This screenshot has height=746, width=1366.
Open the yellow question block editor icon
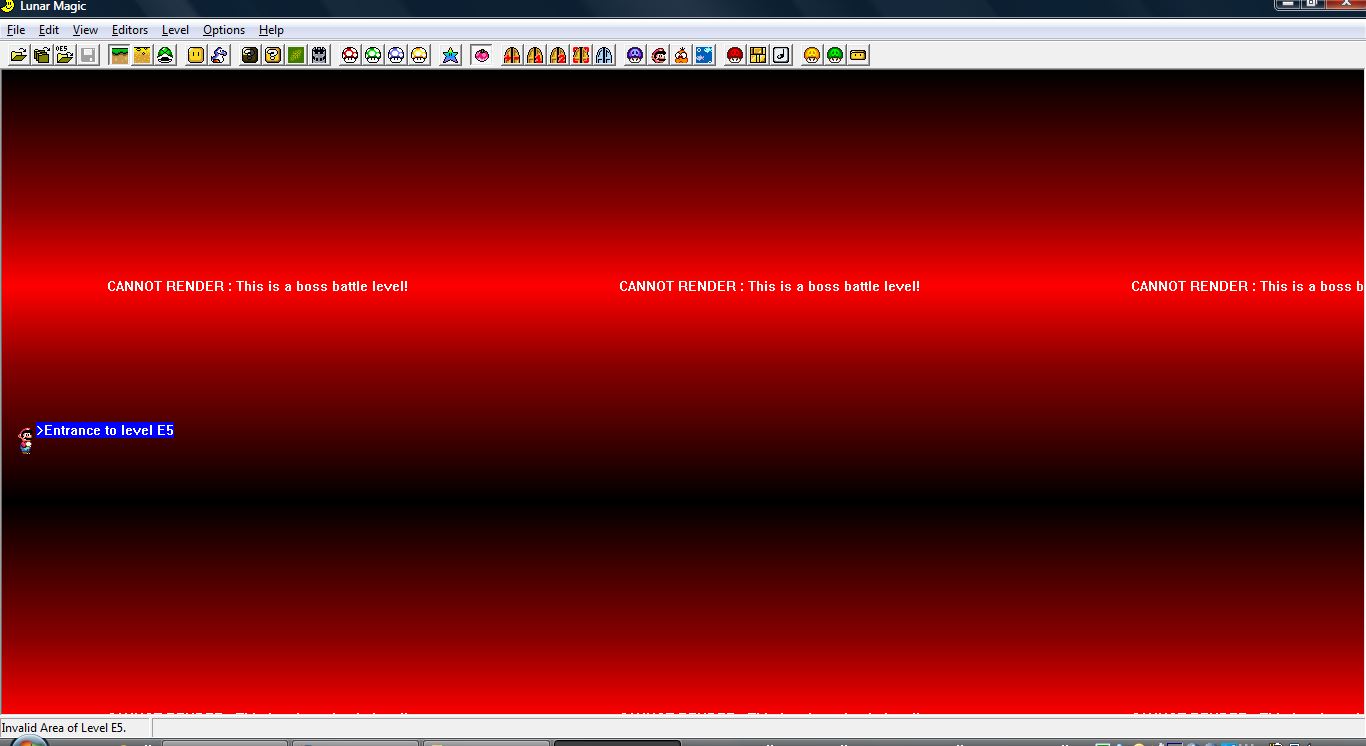point(273,55)
